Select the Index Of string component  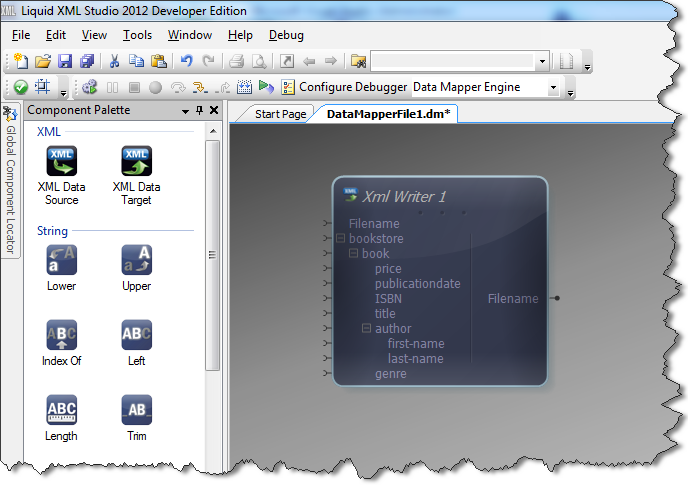click(x=61, y=343)
